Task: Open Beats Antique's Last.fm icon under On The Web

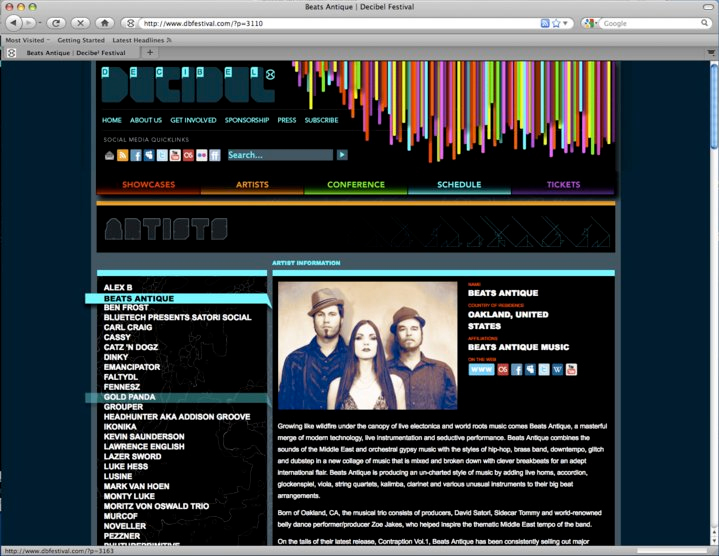Action: [503, 369]
